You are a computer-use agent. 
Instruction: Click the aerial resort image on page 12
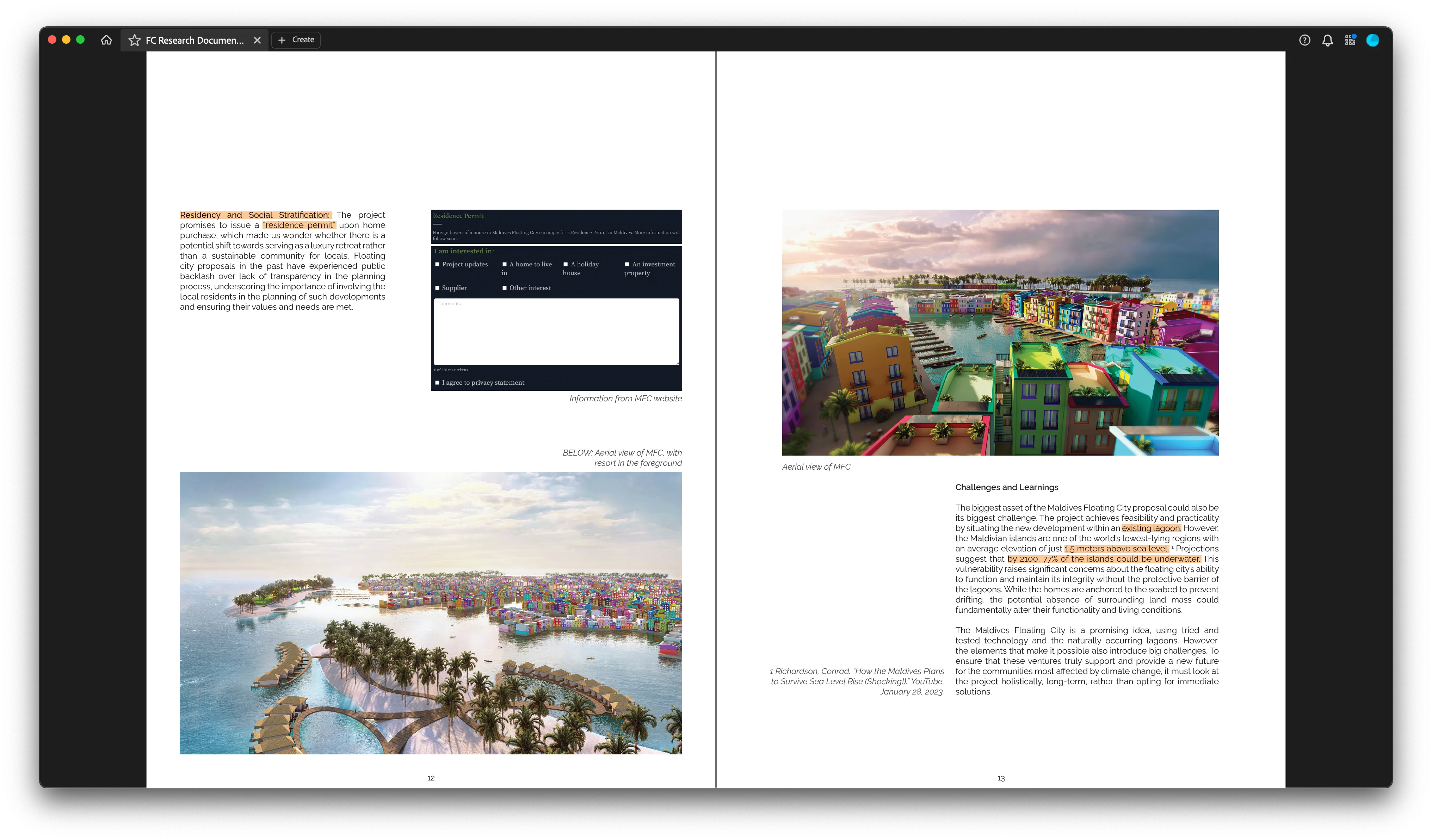(x=431, y=613)
